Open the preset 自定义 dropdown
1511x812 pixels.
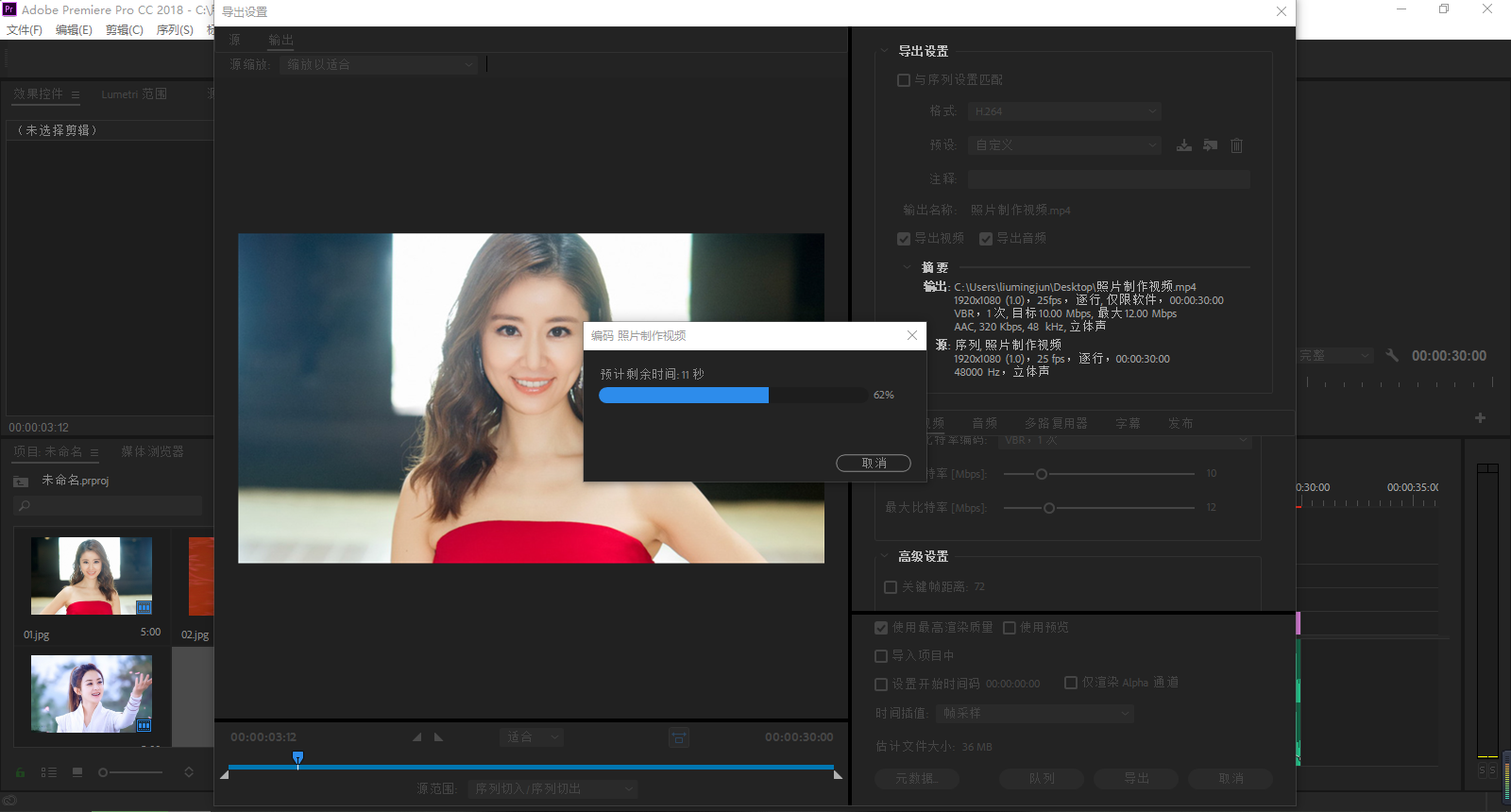pyautogui.click(x=1064, y=145)
